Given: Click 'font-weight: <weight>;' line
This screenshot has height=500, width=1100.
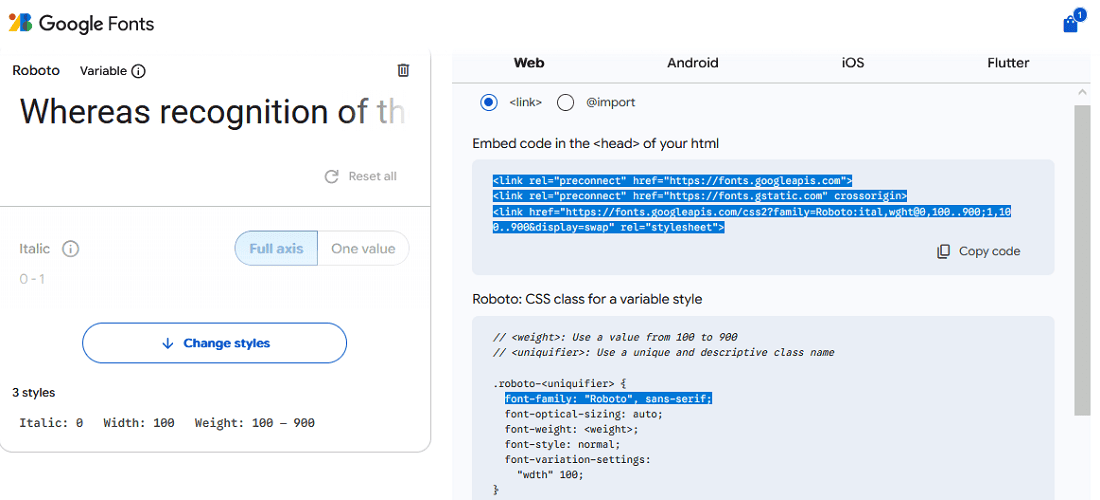Looking at the screenshot, I should click(x=571, y=429).
